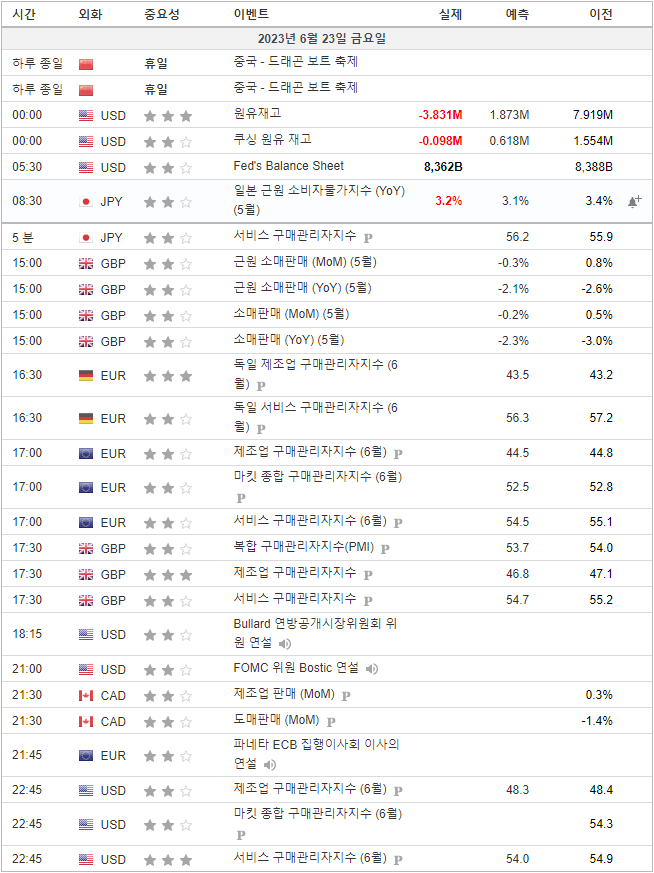The width and height of the screenshot is (654, 873).
Task: Click speaker icon beside FOMC 위원 Bostic 연설
Action: (x=371, y=669)
